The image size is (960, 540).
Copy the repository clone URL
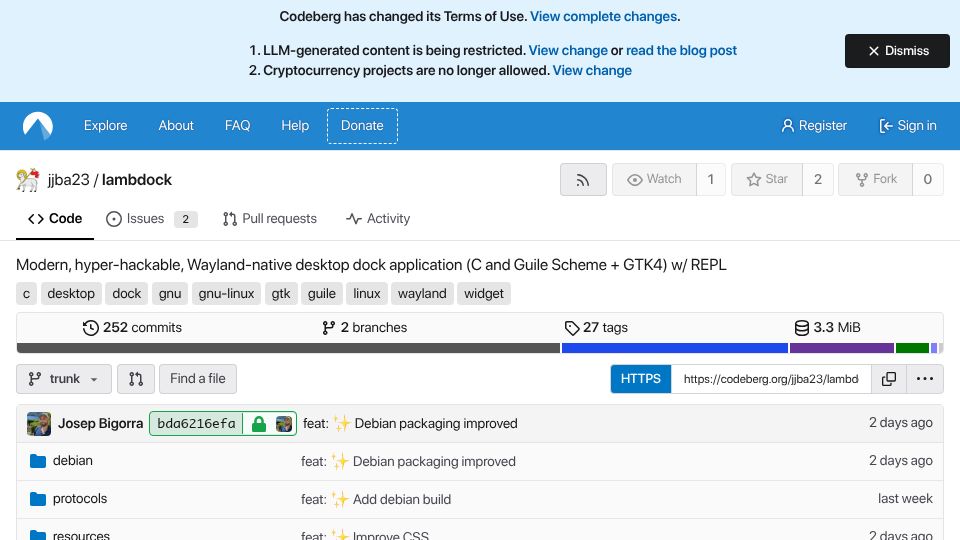coord(889,379)
